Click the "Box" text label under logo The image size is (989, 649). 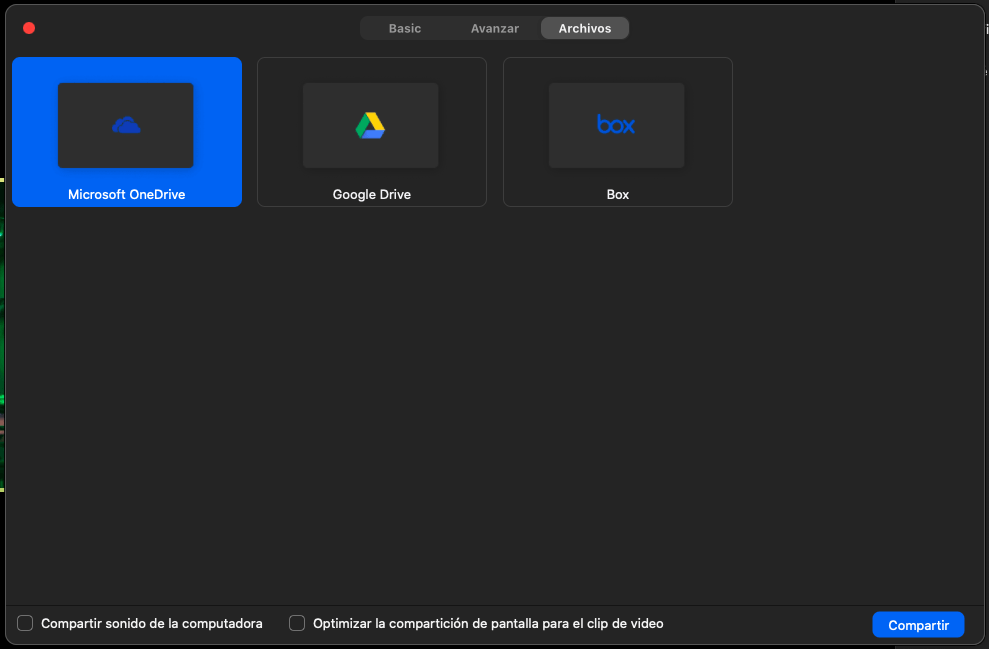(617, 195)
